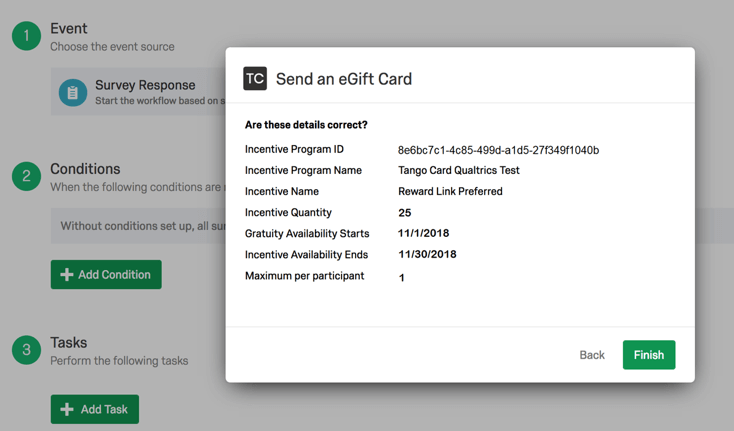Click the Tasks section heading
This screenshot has height=431, width=734.
pyautogui.click(x=69, y=343)
